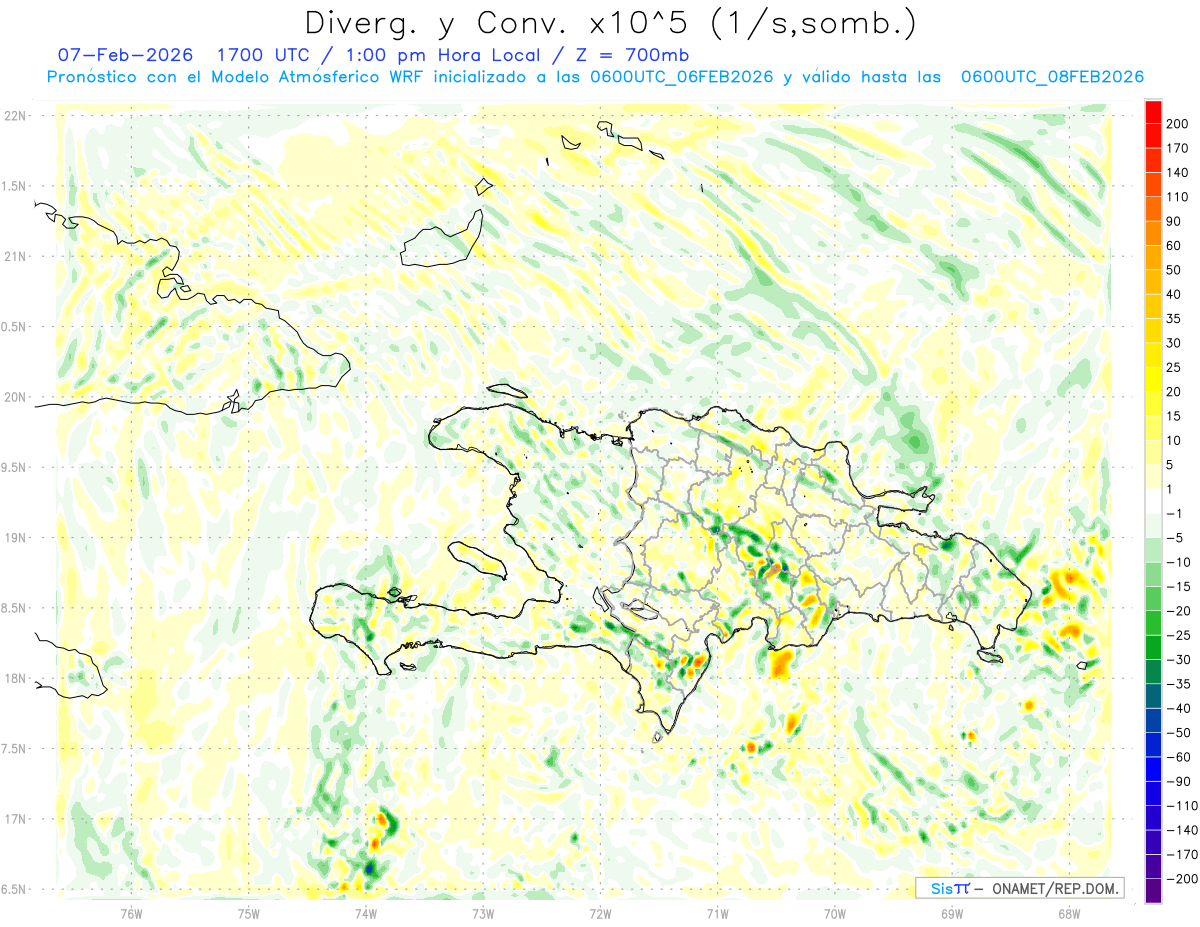Click the initialization stamp "0600UTC_06FEB2026"

(682, 77)
